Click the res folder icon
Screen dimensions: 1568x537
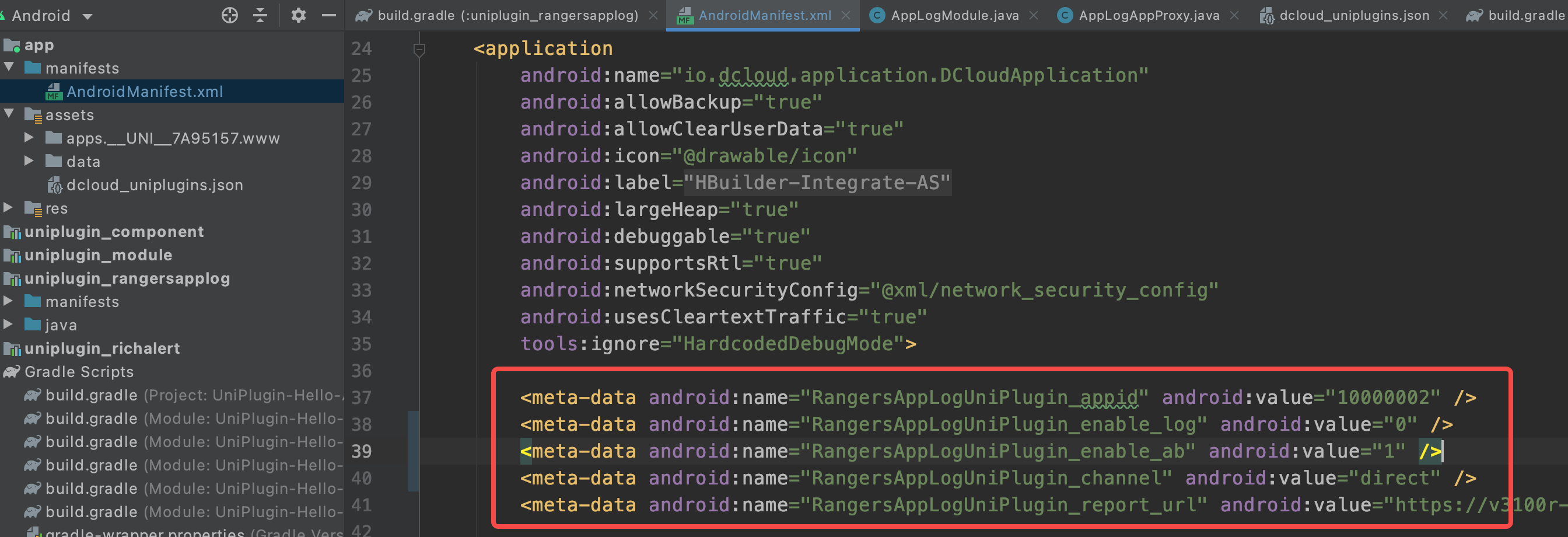click(x=33, y=208)
